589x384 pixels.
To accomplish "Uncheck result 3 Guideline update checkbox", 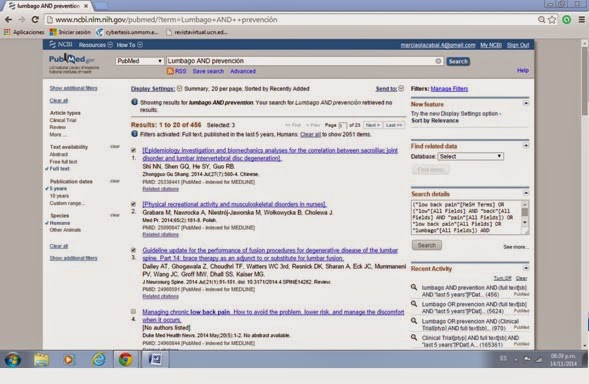I will pos(133,250).
